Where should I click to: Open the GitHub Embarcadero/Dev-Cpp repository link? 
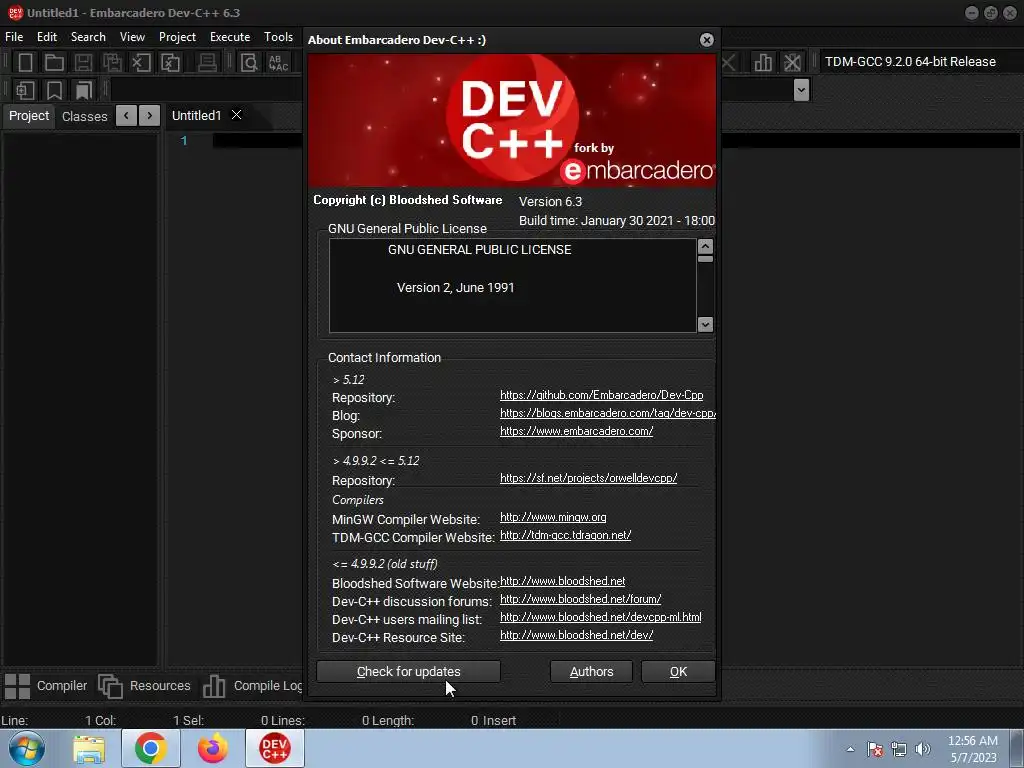(x=601, y=395)
